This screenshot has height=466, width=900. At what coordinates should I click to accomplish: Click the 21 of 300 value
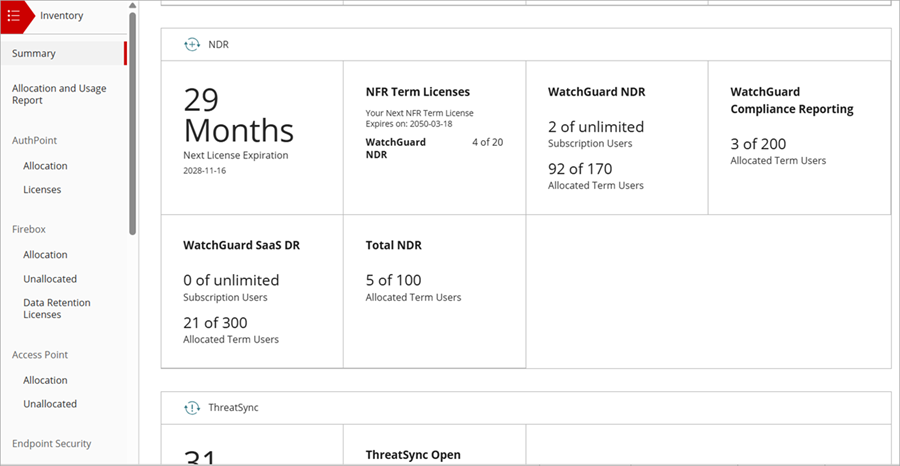pyautogui.click(x=215, y=323)
